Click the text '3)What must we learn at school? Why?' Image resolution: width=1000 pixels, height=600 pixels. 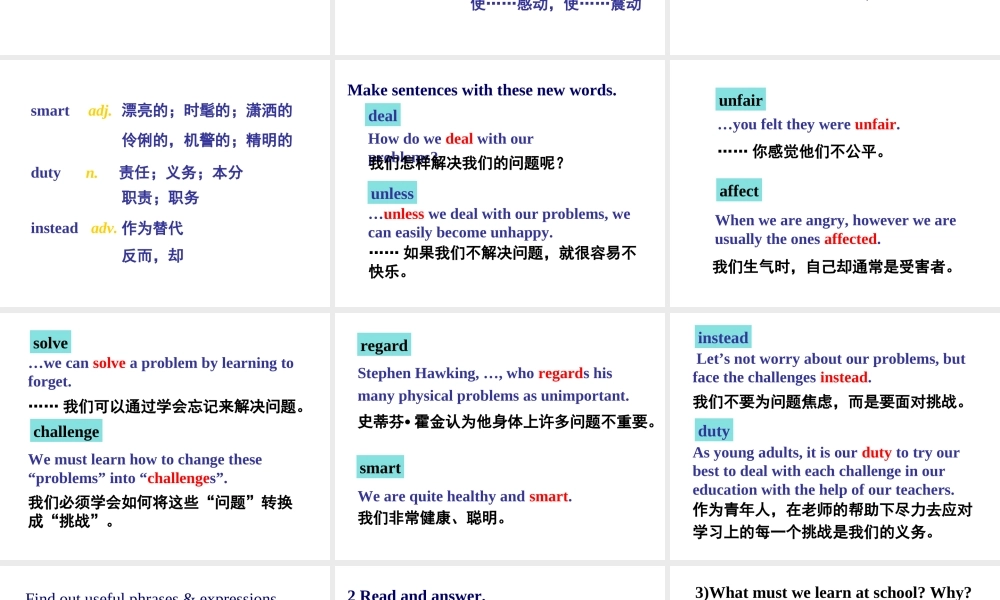[x=834, y=592]
